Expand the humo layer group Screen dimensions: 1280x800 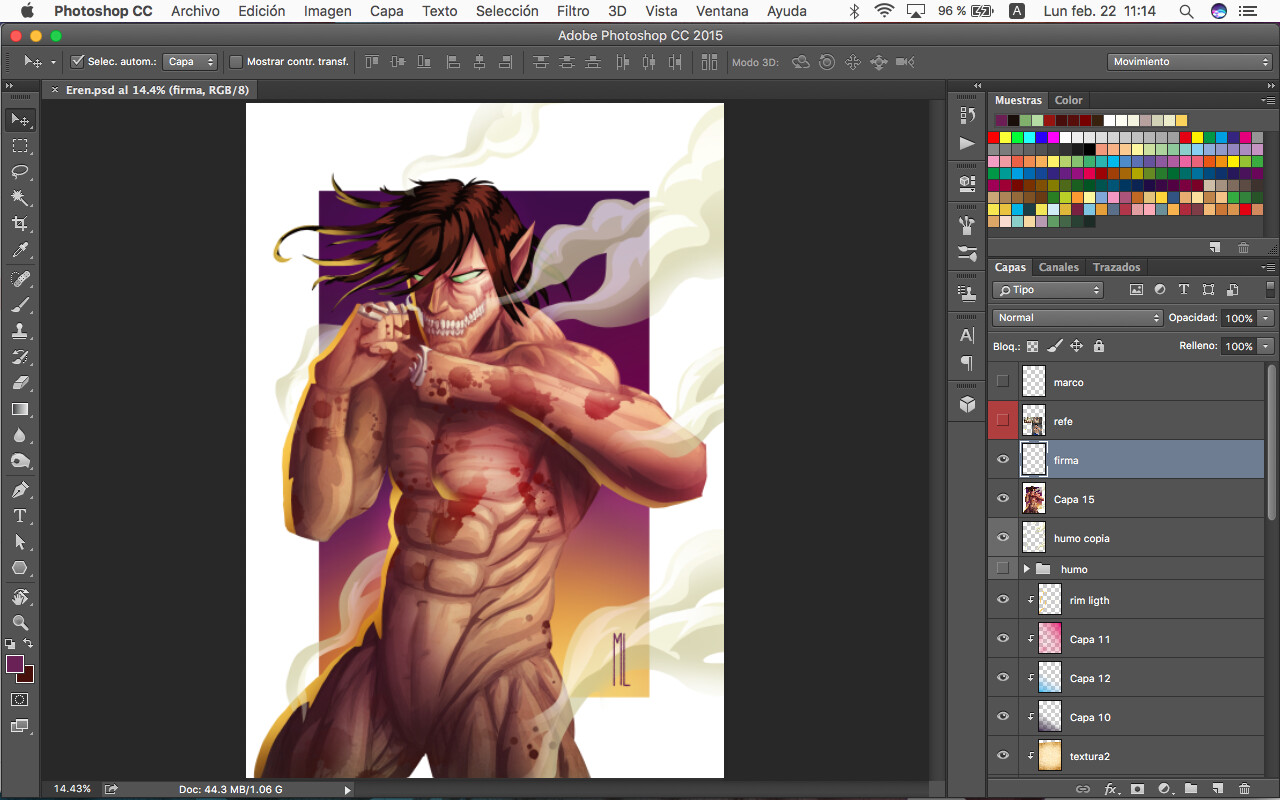click(x=1026, y=569)
